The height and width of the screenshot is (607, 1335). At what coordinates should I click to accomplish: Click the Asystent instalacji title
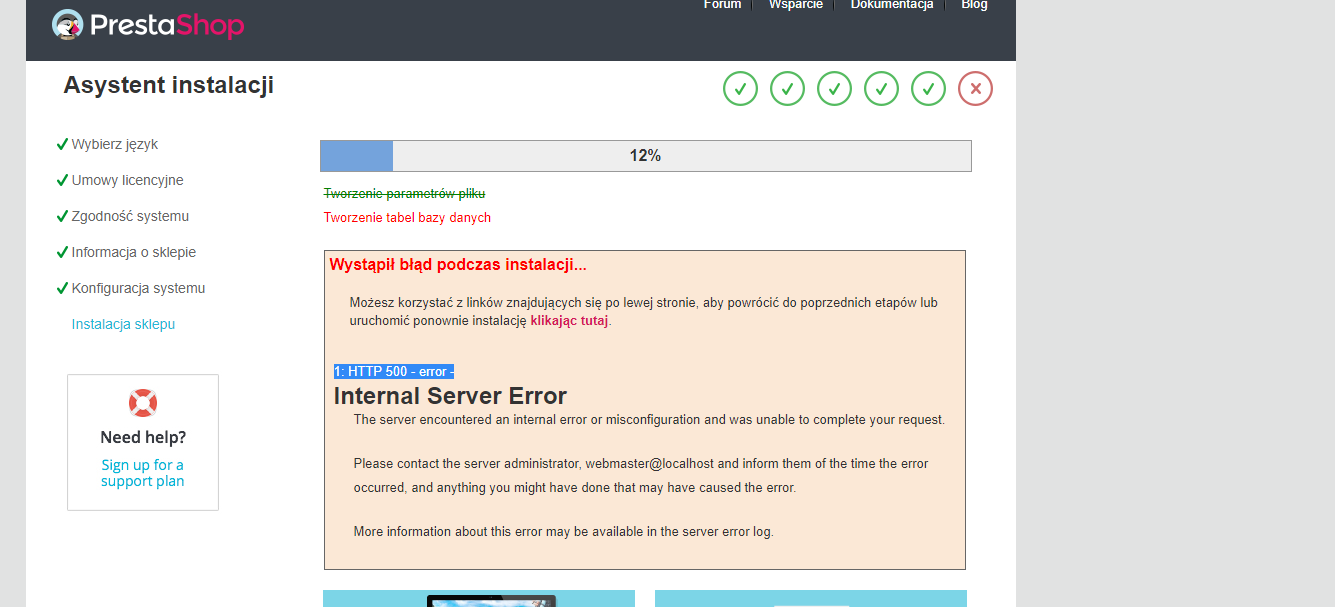[168, 85]
